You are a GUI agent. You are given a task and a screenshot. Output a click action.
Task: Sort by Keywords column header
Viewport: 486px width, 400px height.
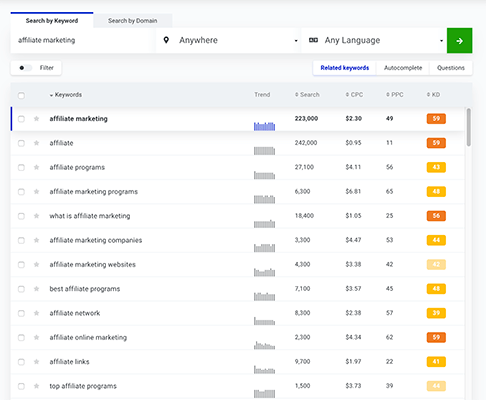tap(66, 95)
